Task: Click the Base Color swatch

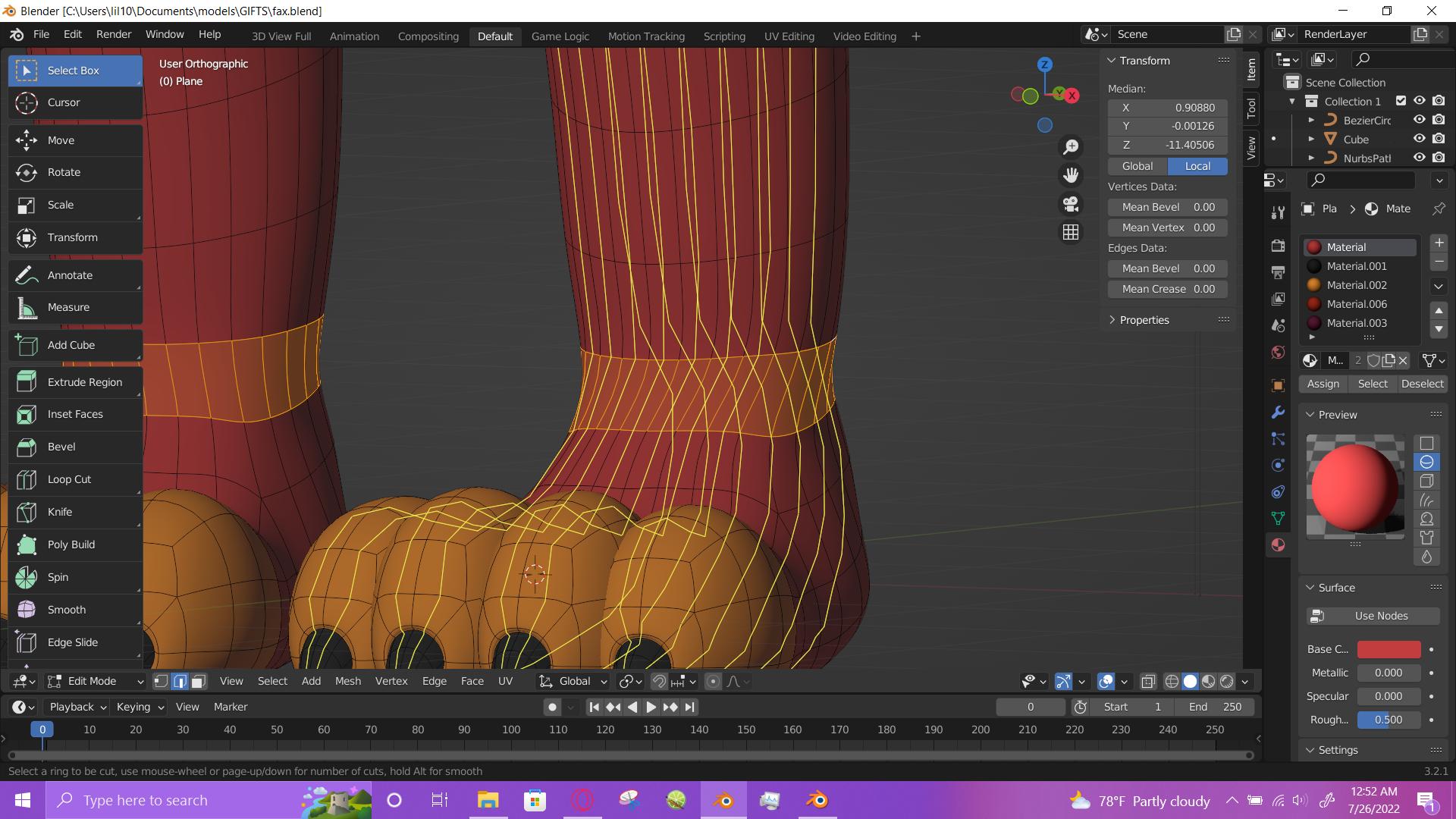Action: (x=1389, y=649)
